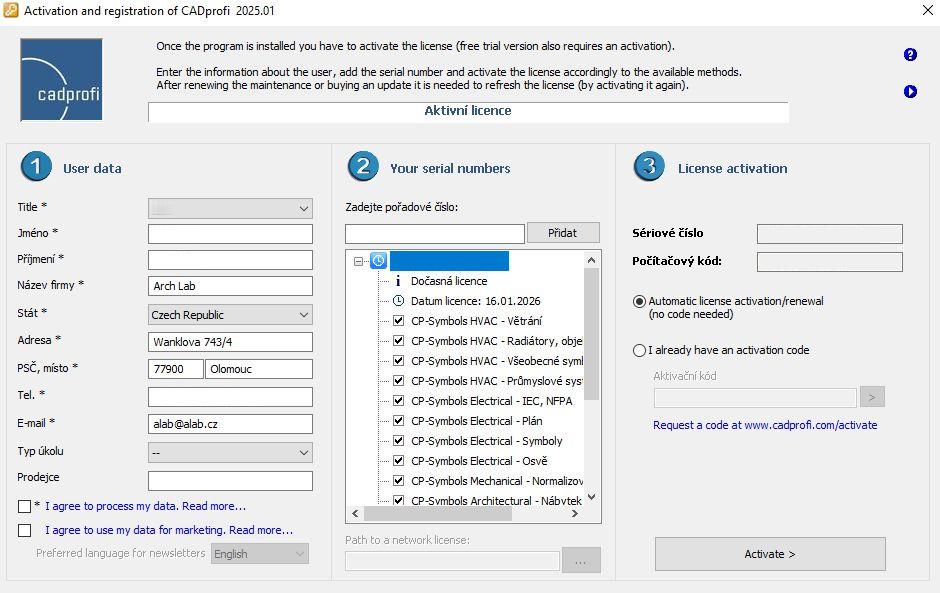Click the info icon beside Dočasná licence
The height and width of the screenshot is (593, 940).
(398, 281)
